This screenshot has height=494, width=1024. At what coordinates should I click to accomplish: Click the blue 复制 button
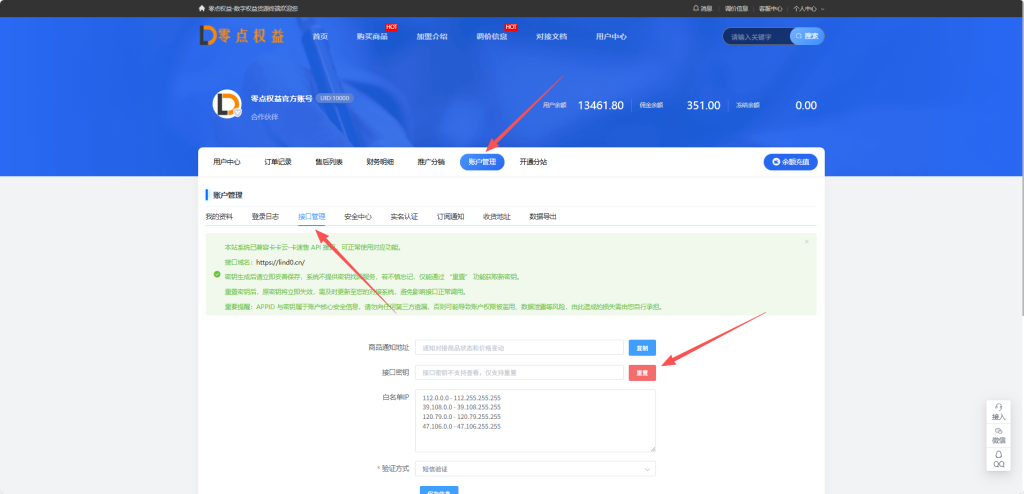click(x=642, y=348)
